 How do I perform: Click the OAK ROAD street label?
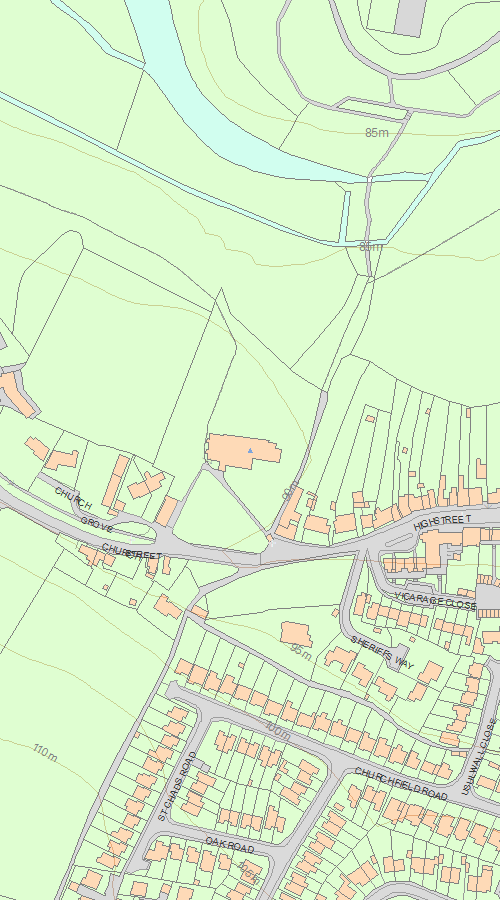click(230, 845)
